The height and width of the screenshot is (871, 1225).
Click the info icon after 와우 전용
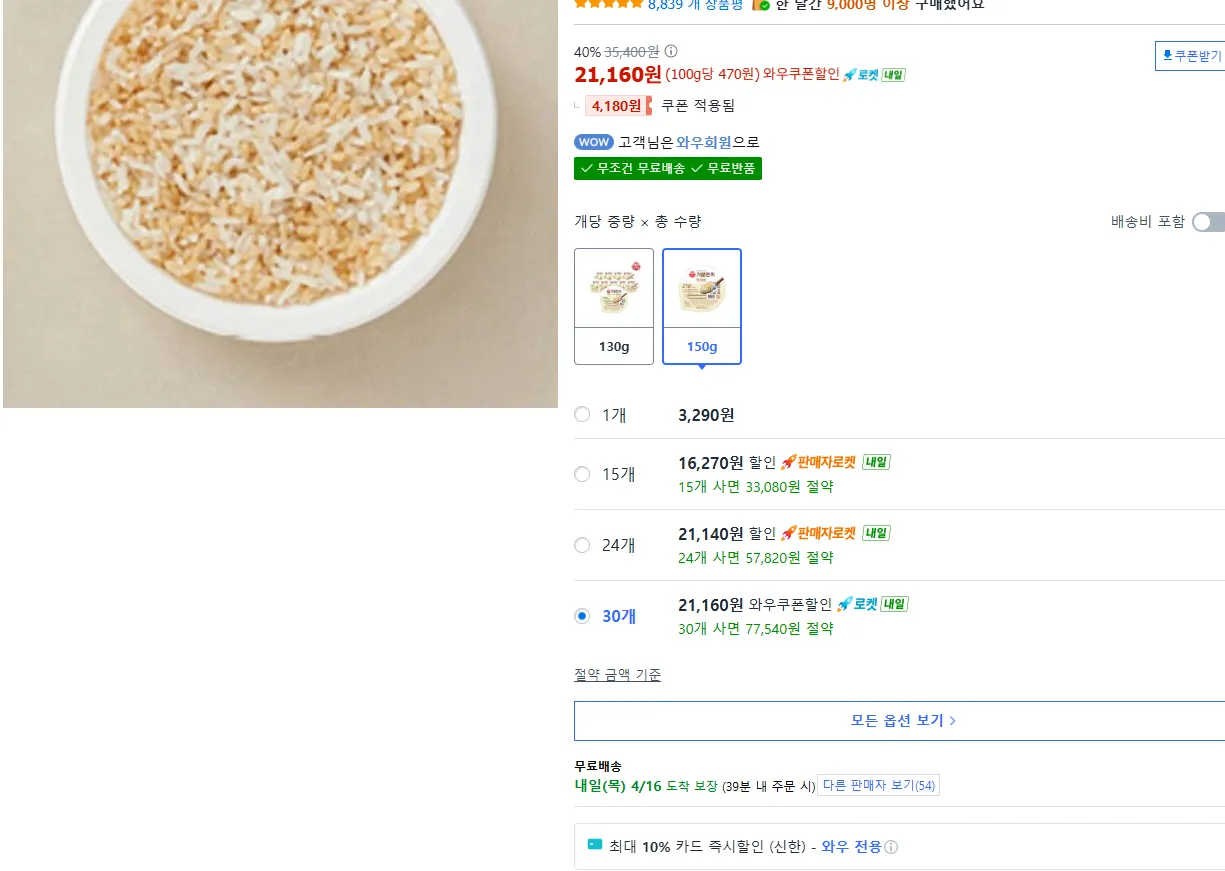(x=891, y=847)
